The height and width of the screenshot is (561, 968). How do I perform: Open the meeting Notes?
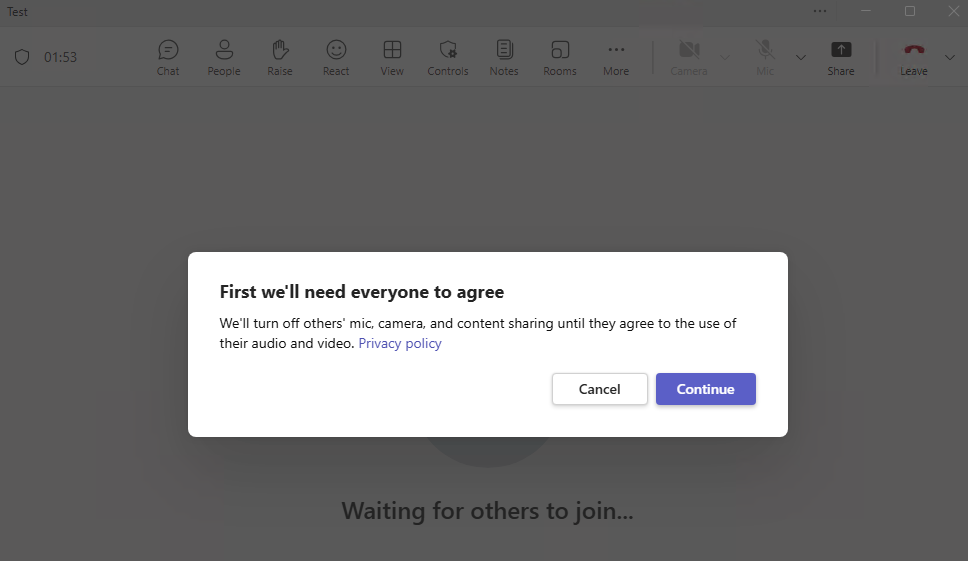click(504, 57)
